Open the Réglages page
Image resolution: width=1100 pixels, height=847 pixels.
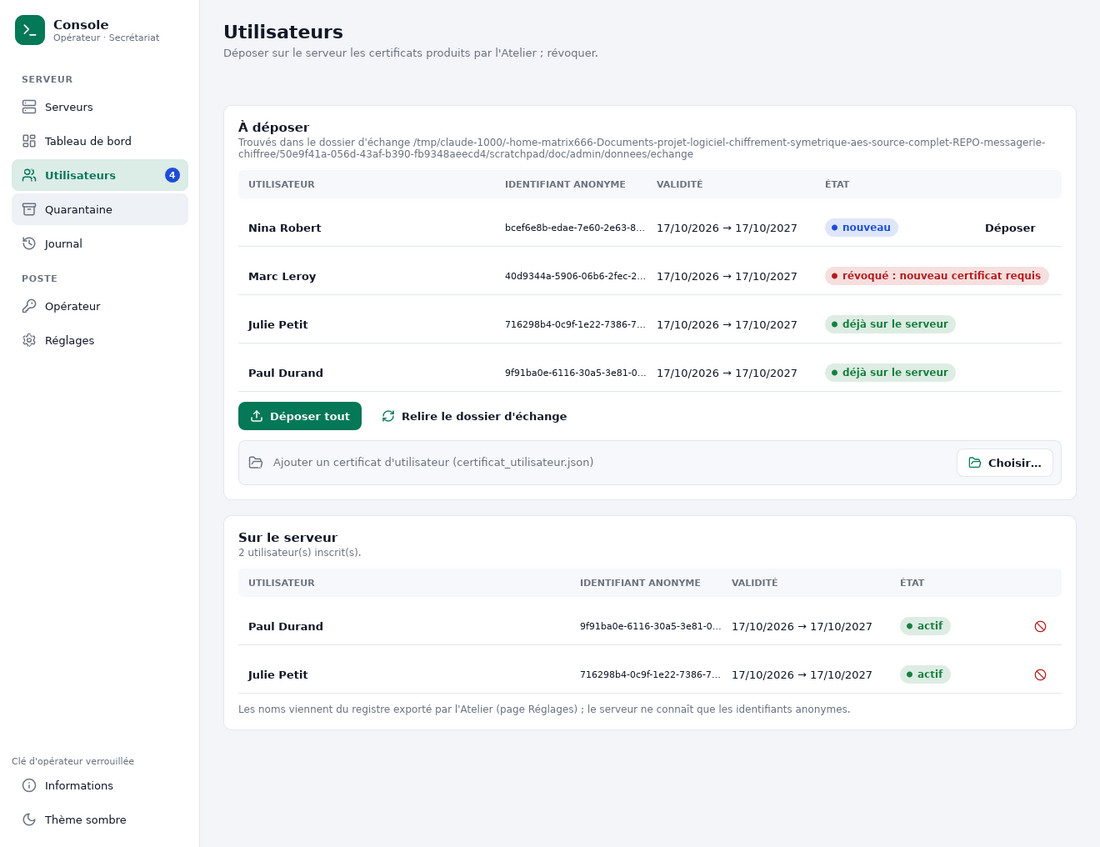(100, 340)
